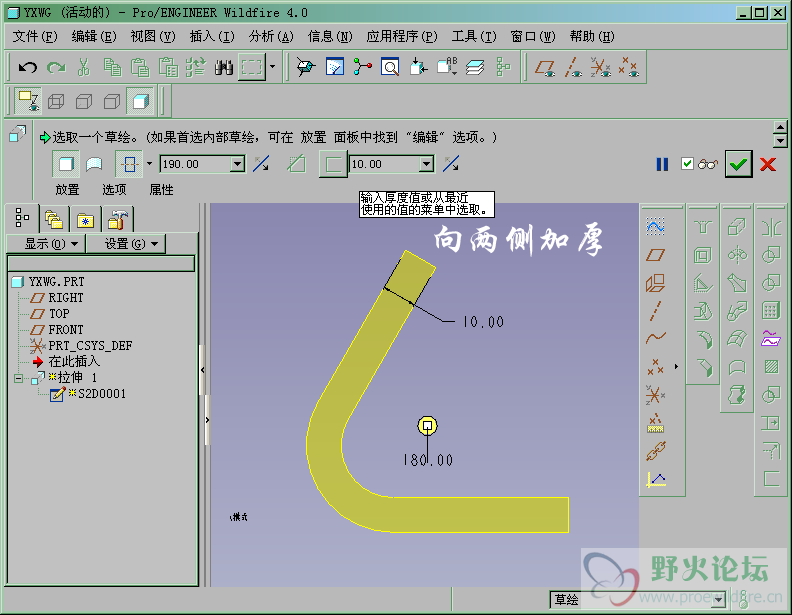The image size is (792, 615).
Task: Open the depth value 190.00 dropdown
Action: 237,164
